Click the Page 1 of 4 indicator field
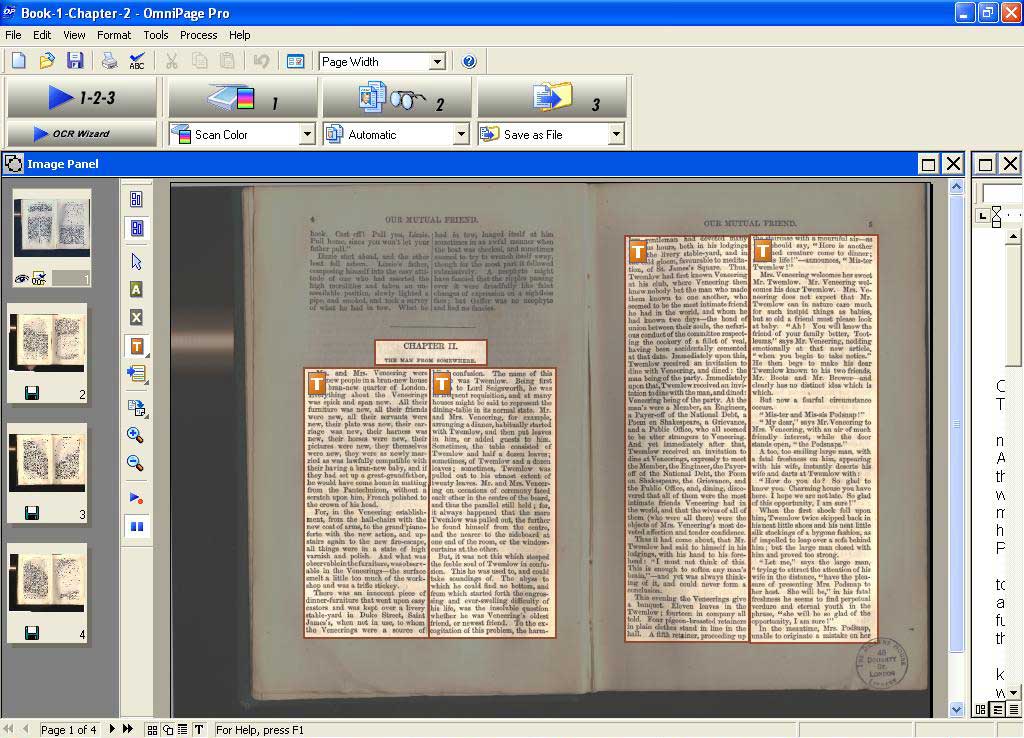1024x738 pixels. pyautogui.click(x=69, y=730)
